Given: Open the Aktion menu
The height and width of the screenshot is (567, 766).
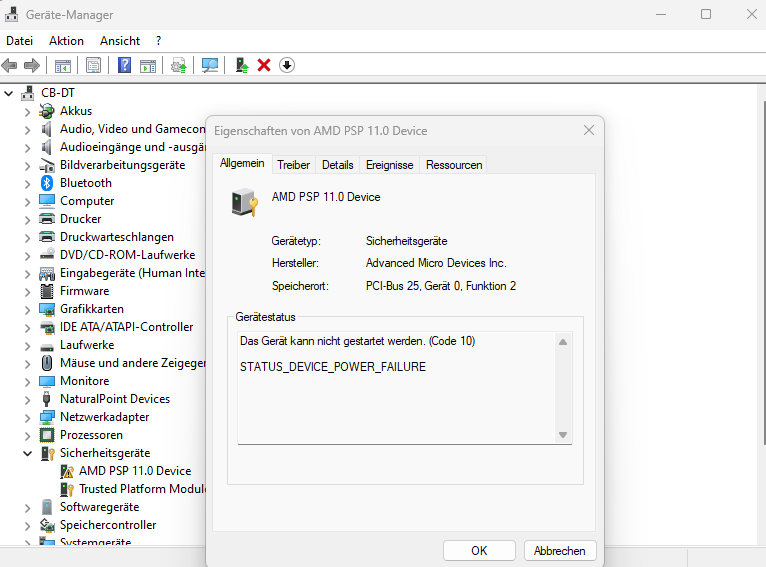Looking at the screenshot, I should 66,41.
